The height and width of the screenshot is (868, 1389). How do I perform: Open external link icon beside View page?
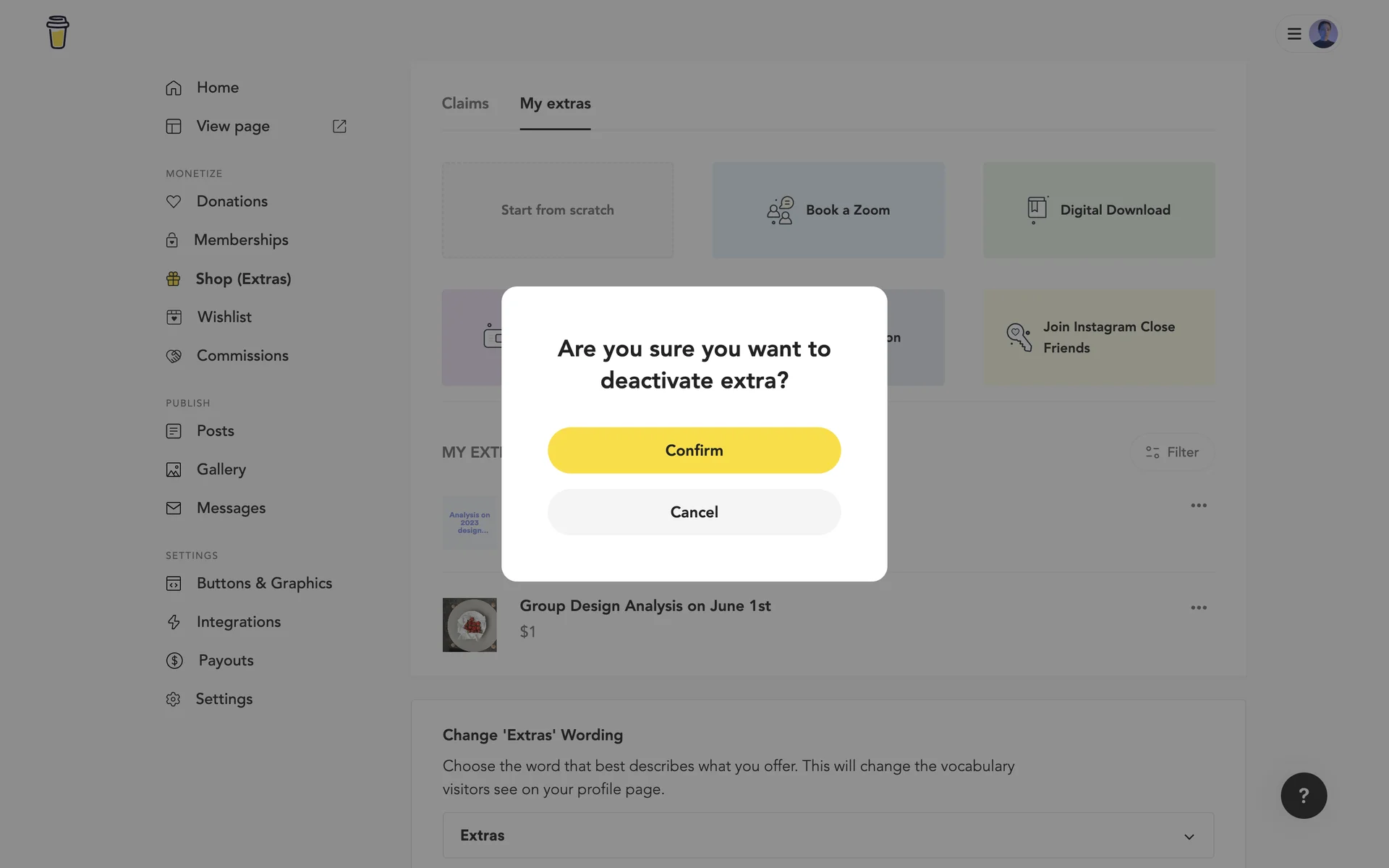pos(339,127)
